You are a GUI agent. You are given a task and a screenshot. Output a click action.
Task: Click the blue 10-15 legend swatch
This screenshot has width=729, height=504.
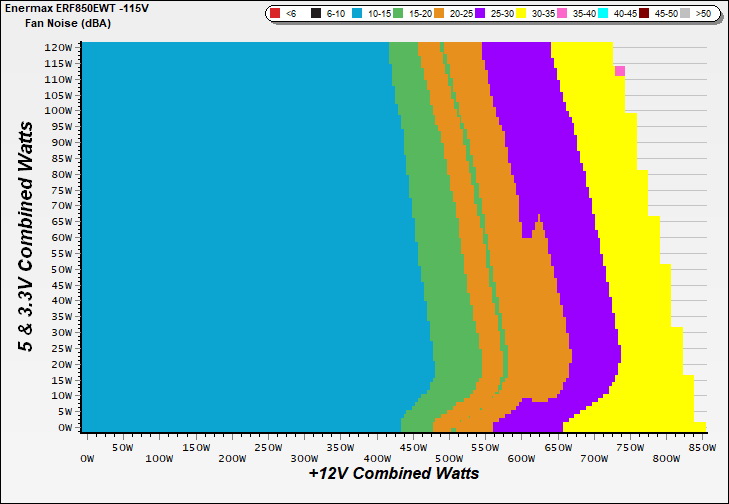click(358, 14)
